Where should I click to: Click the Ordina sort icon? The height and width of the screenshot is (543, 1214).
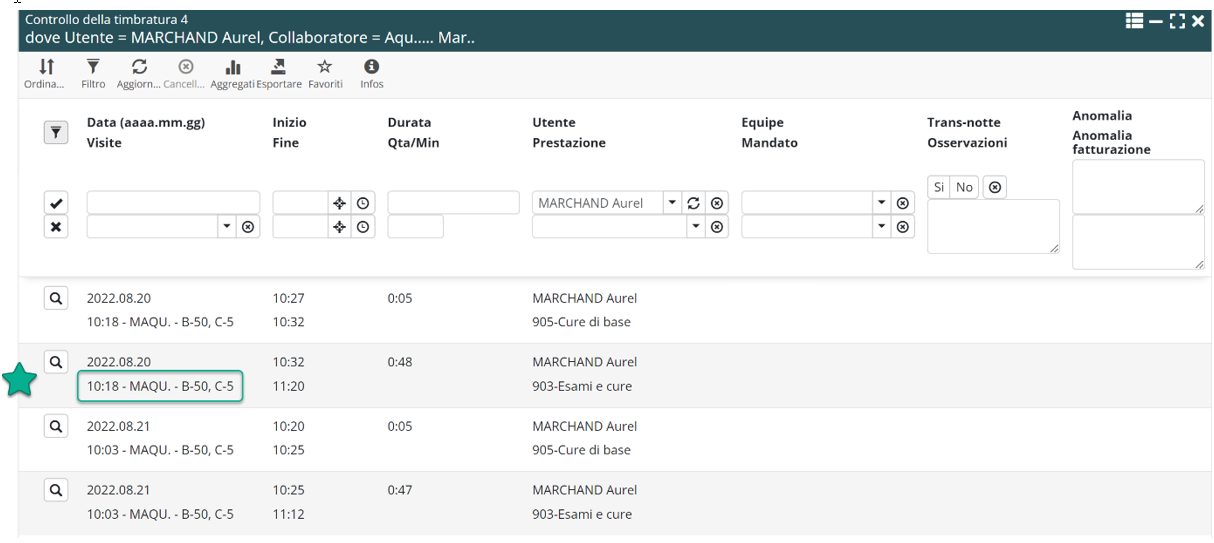pos(46,68)
